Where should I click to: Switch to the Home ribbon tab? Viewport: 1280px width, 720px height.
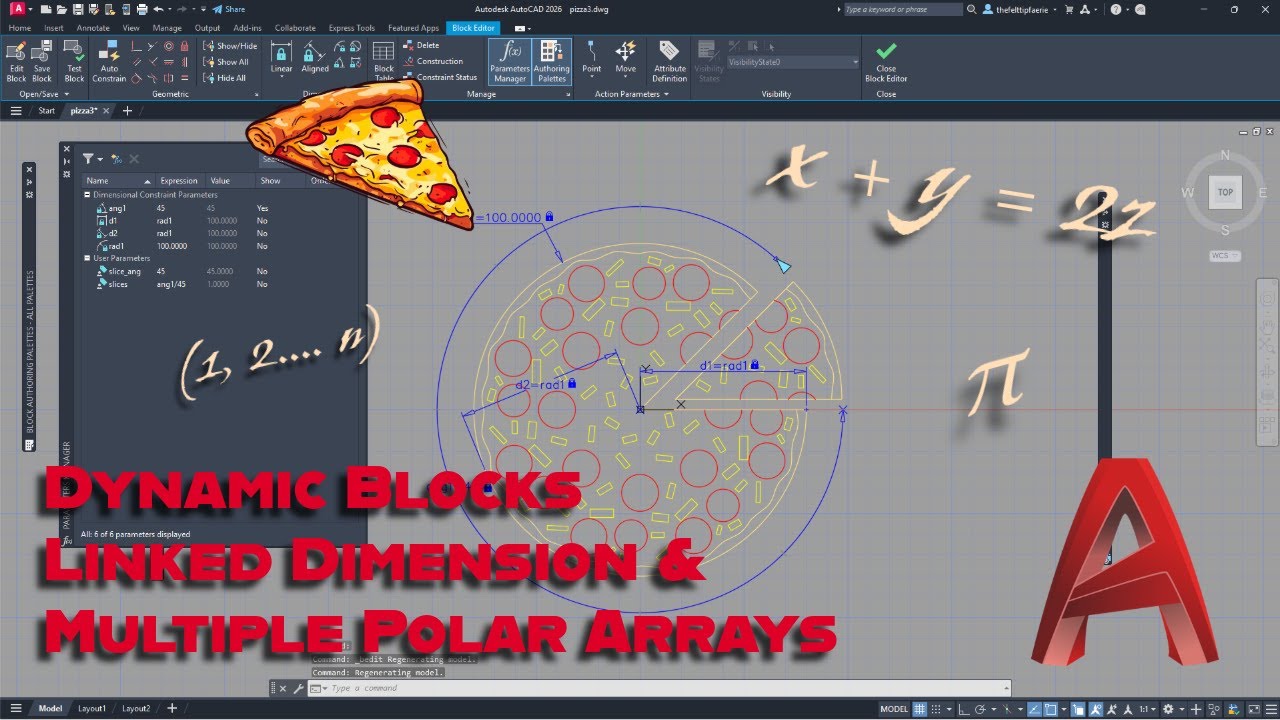19,28
